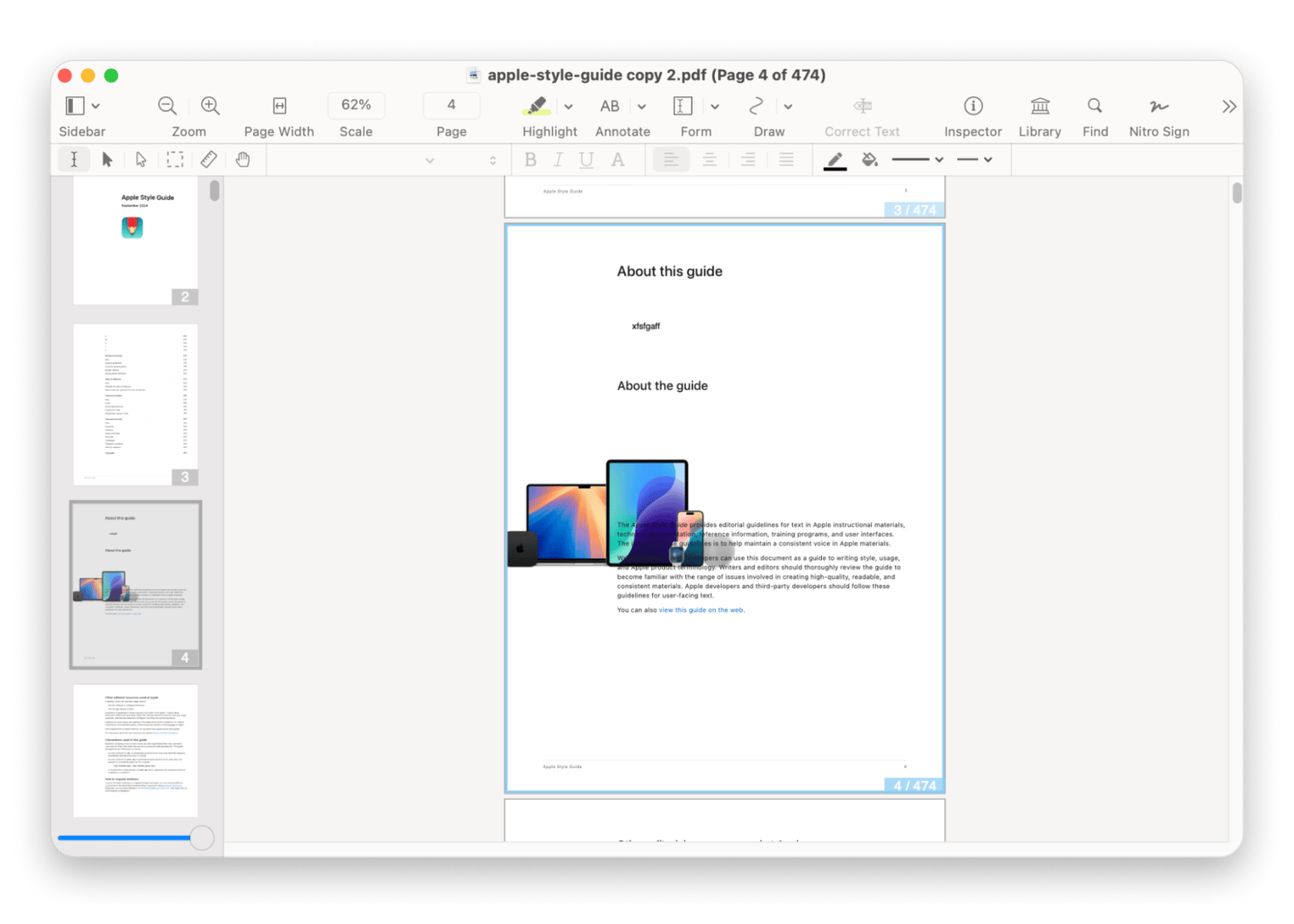Viewport: 1294px width, 924px height.
Task: Click the Correct Text tool
Action: point(863,105)
